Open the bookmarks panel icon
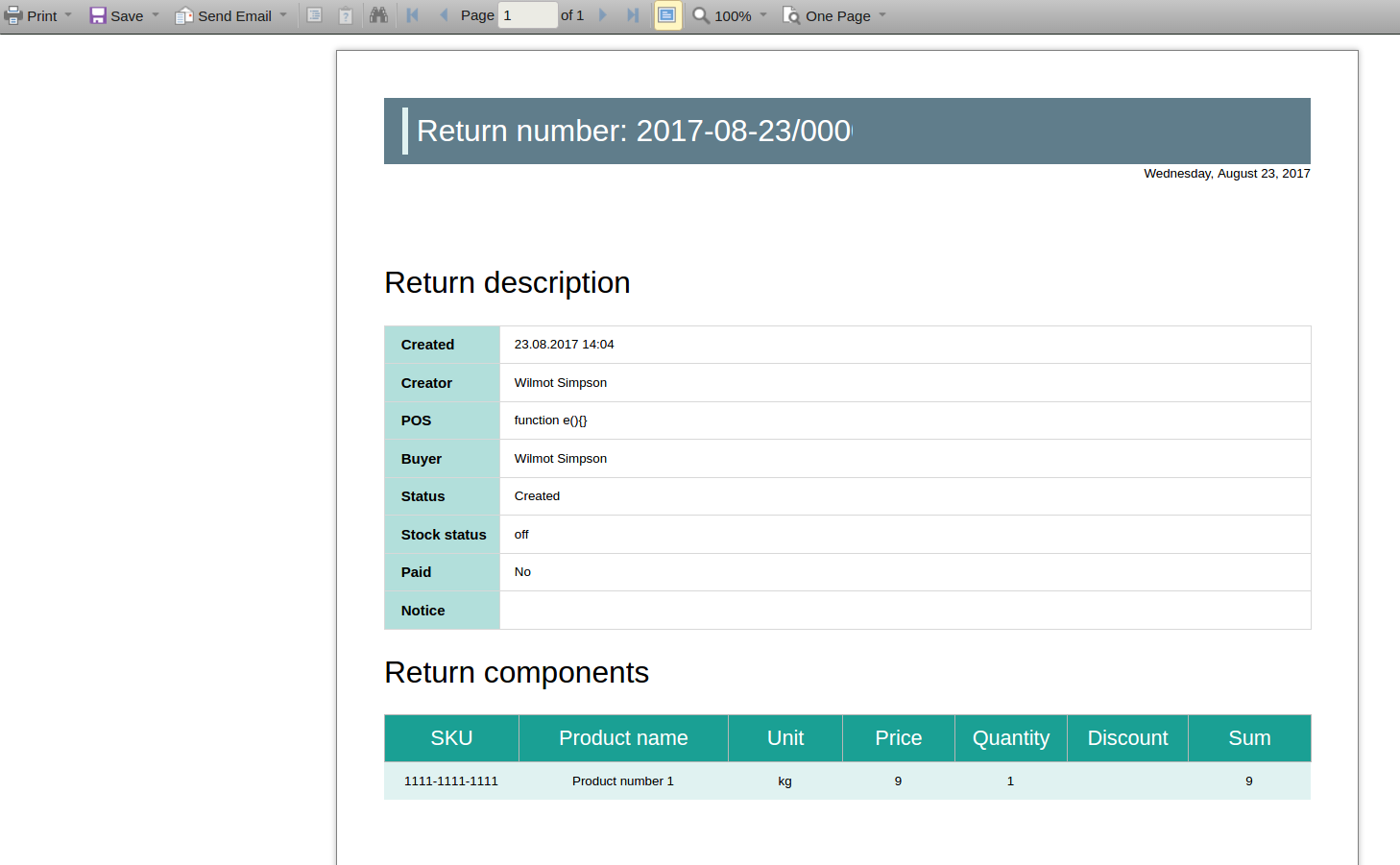Viewport: 1400px width, 865px height. coord(314,15)
